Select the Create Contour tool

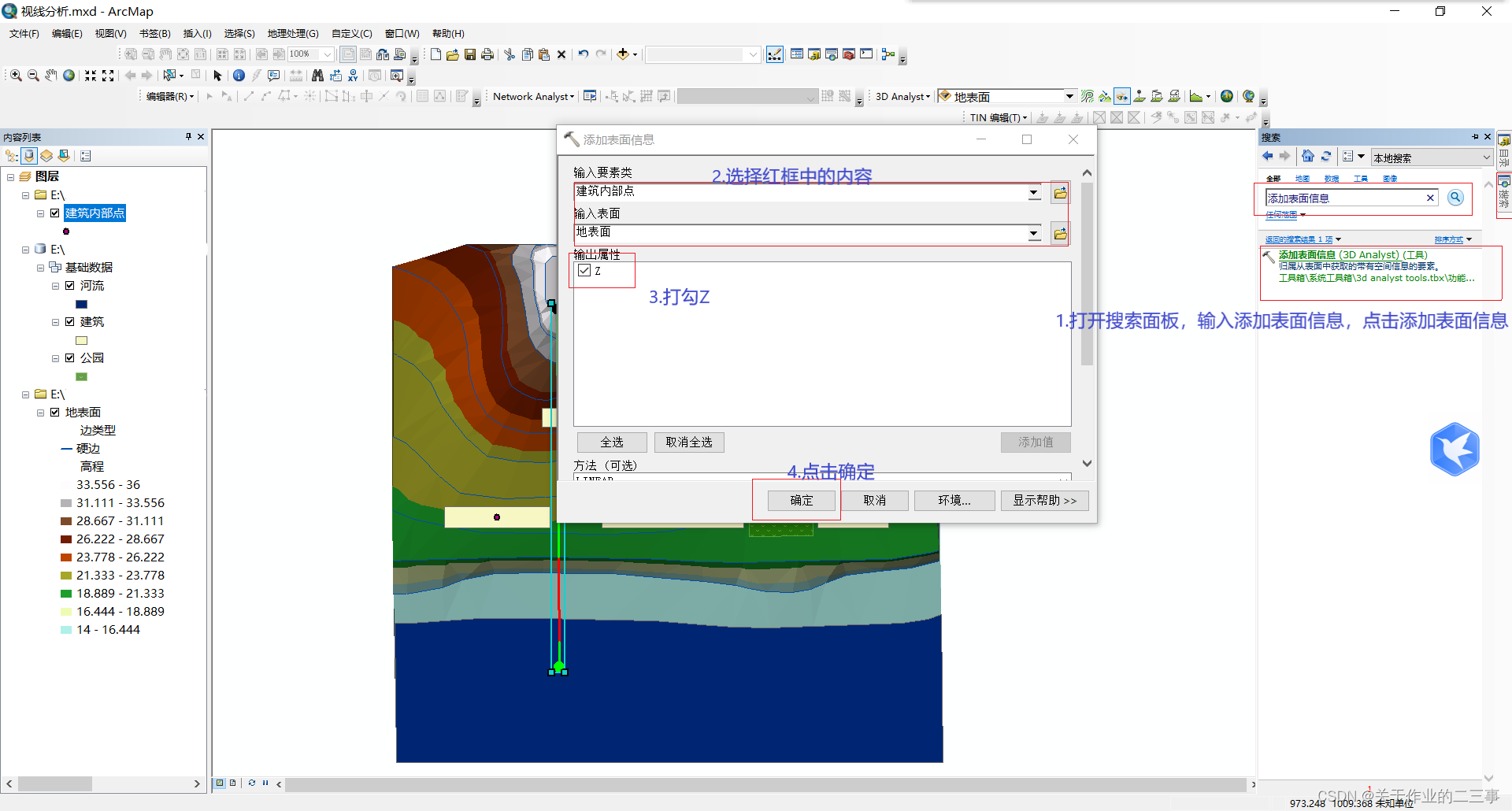[1087, 97]
